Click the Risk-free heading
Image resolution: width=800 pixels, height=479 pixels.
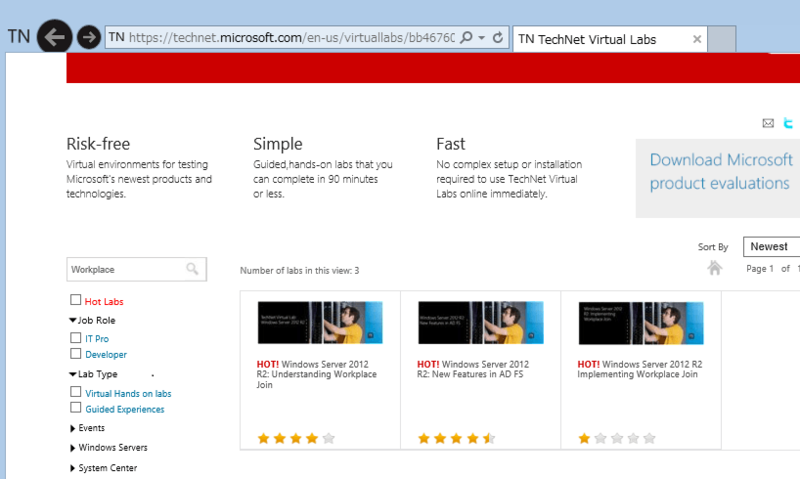98,144
